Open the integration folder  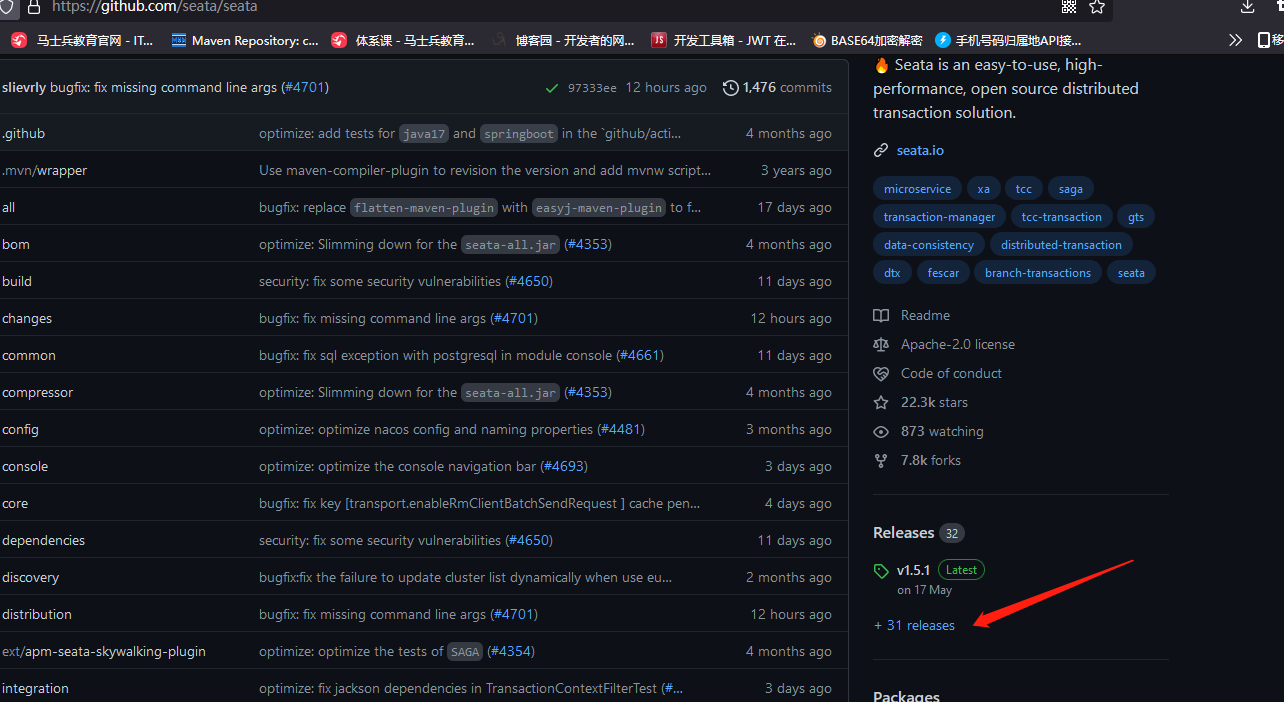coord(35,688)
